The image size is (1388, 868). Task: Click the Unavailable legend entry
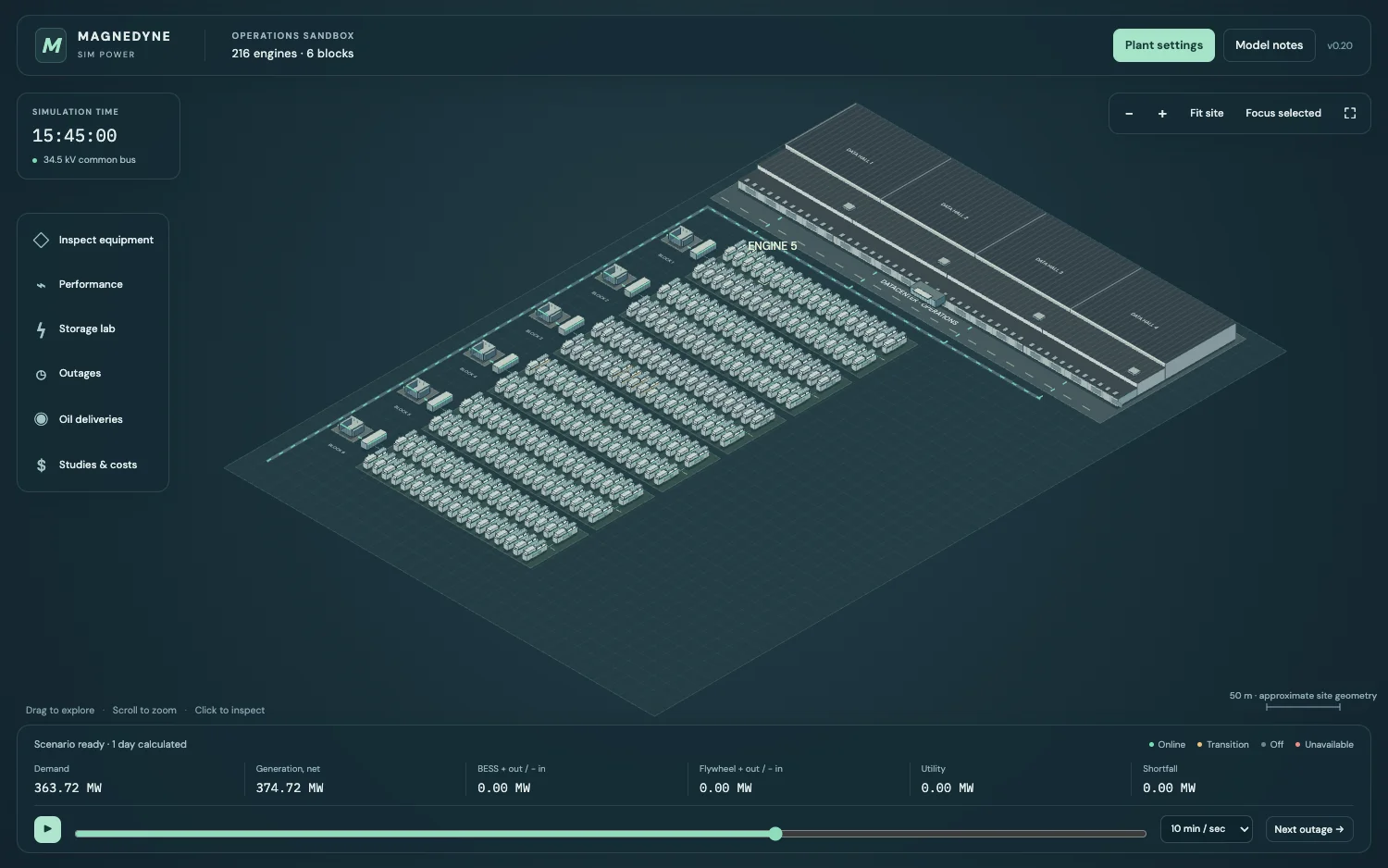(1324, 745)
